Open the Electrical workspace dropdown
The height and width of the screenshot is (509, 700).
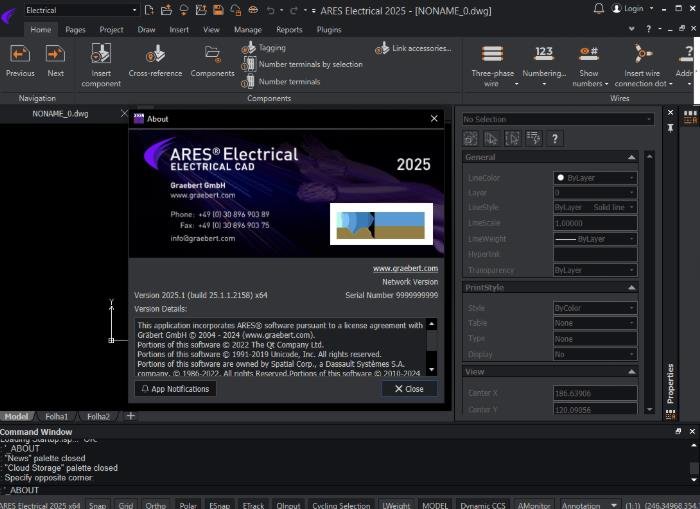[x=80, y=10]
